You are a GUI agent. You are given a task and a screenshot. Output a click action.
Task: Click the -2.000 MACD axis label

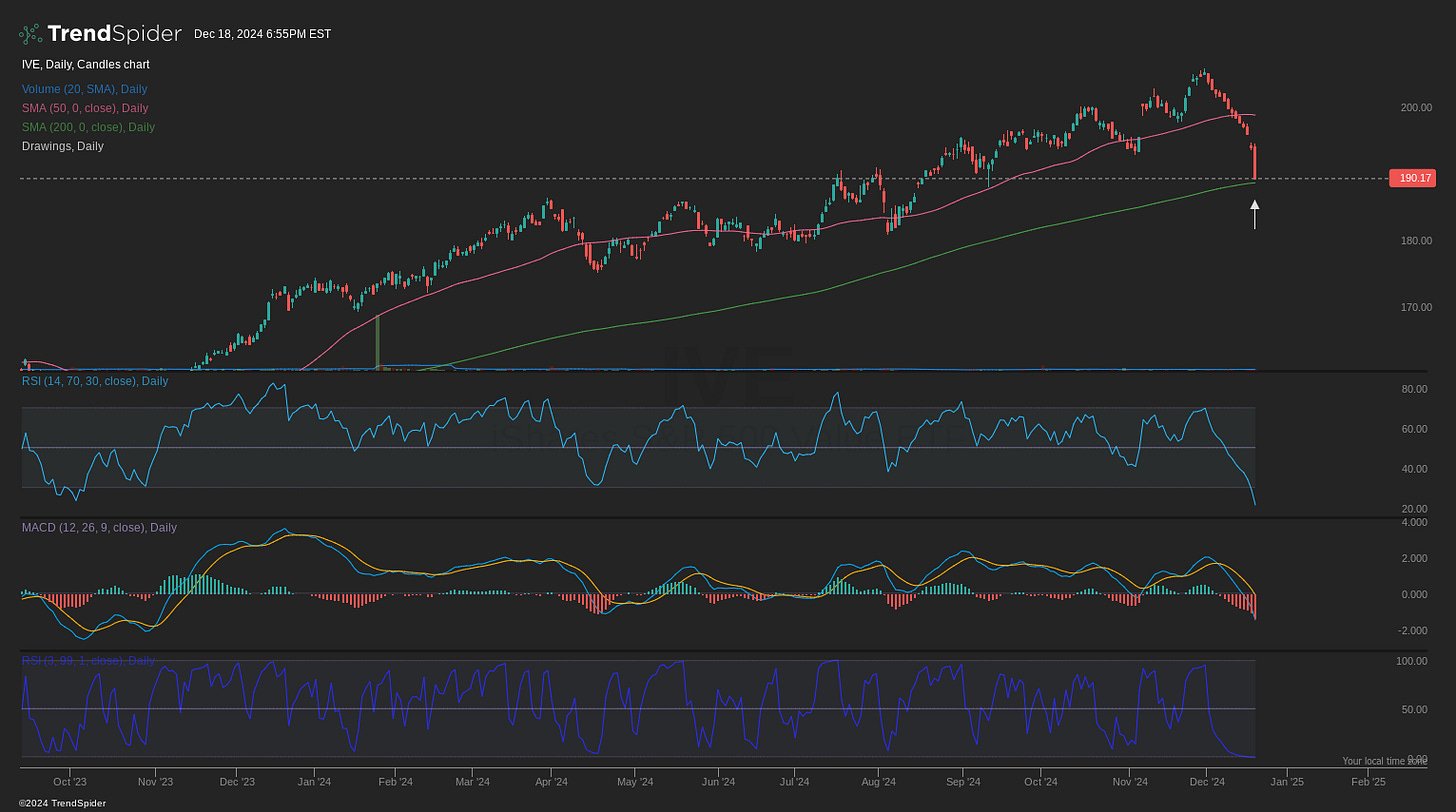[1412, 631]
